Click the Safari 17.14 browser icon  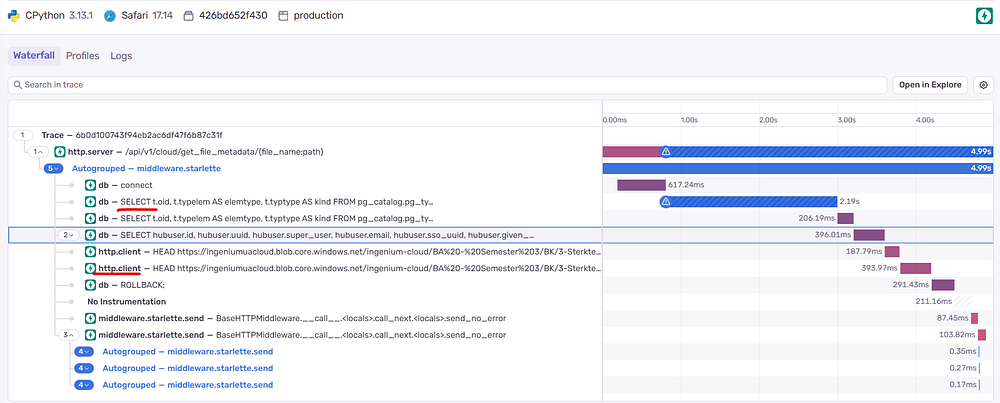(110, 15)
